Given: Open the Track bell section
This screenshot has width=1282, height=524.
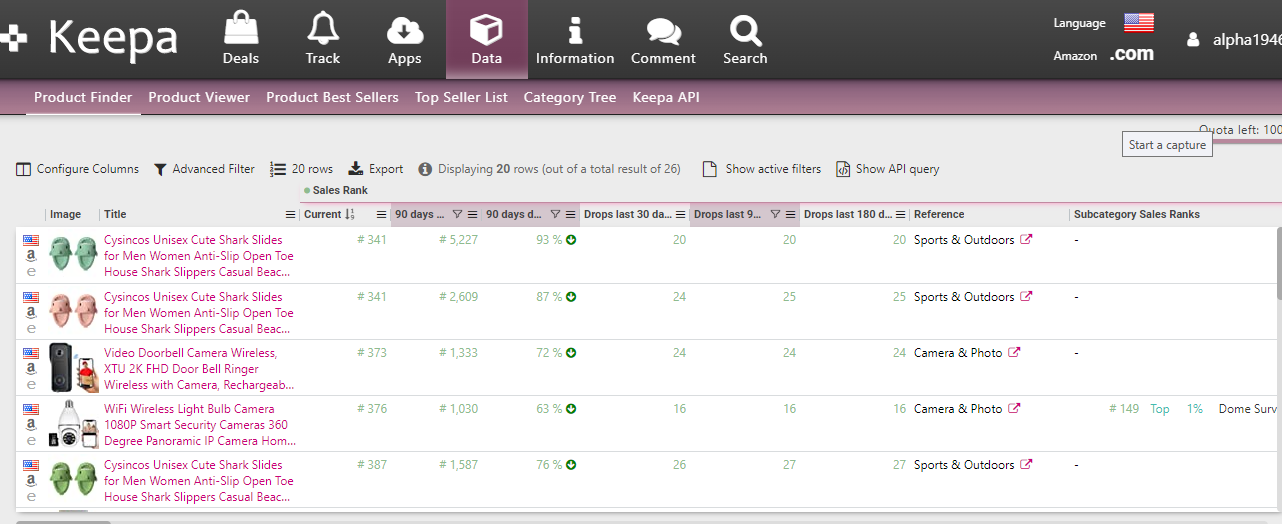Looking at the screenshot, I should pos(322,39).
